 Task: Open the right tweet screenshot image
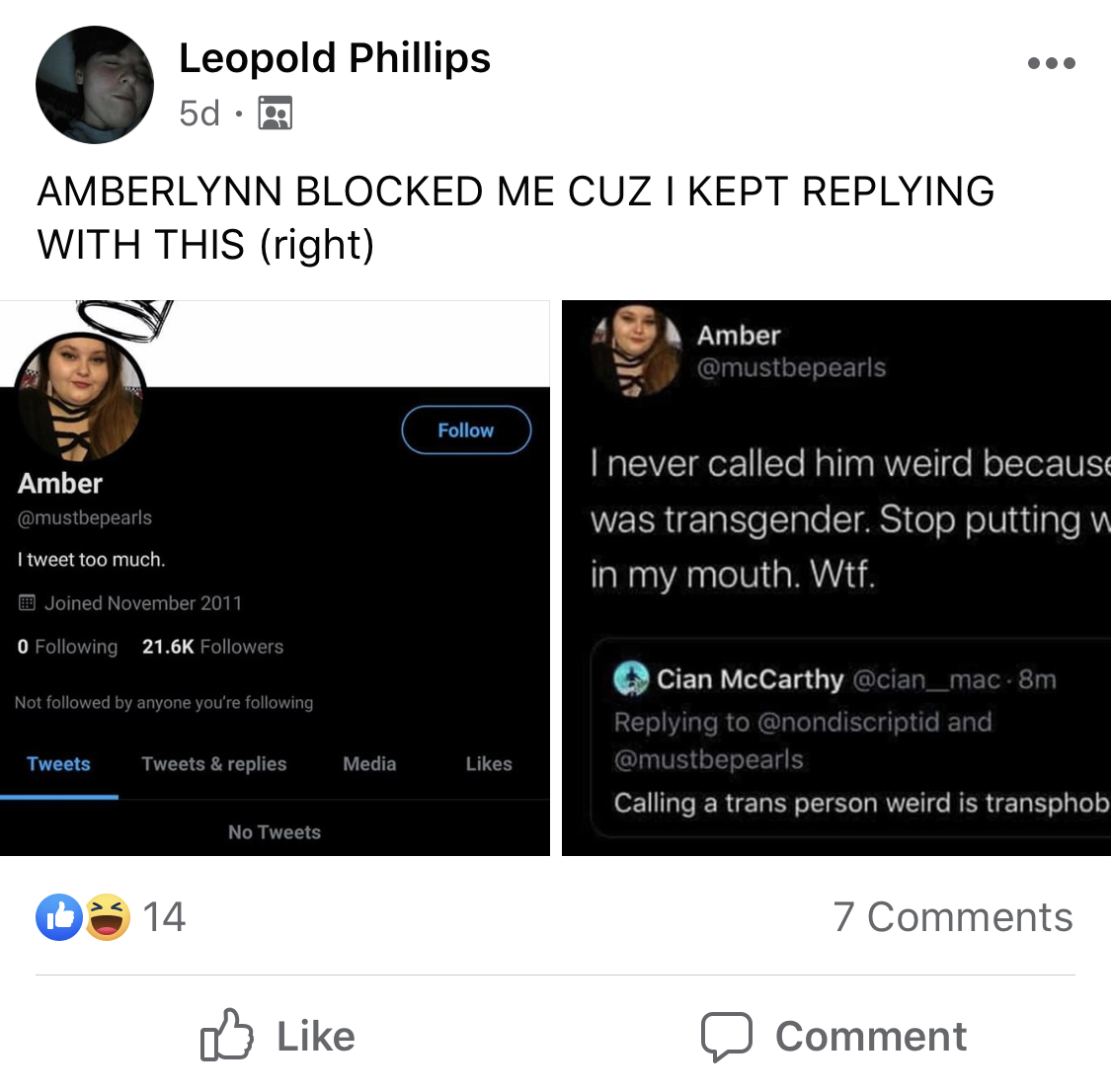pyautogui.click(x=836, y=578)
